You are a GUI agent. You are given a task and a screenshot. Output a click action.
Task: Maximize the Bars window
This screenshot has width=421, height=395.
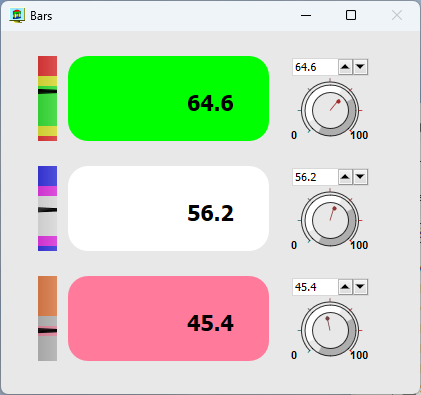point(351,15)
